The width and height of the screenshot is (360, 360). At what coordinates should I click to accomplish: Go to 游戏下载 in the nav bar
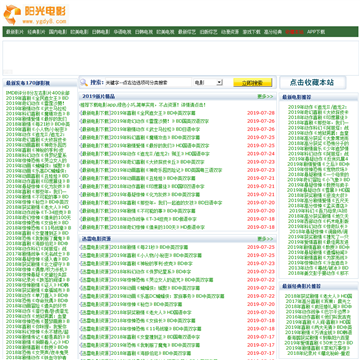251,32
